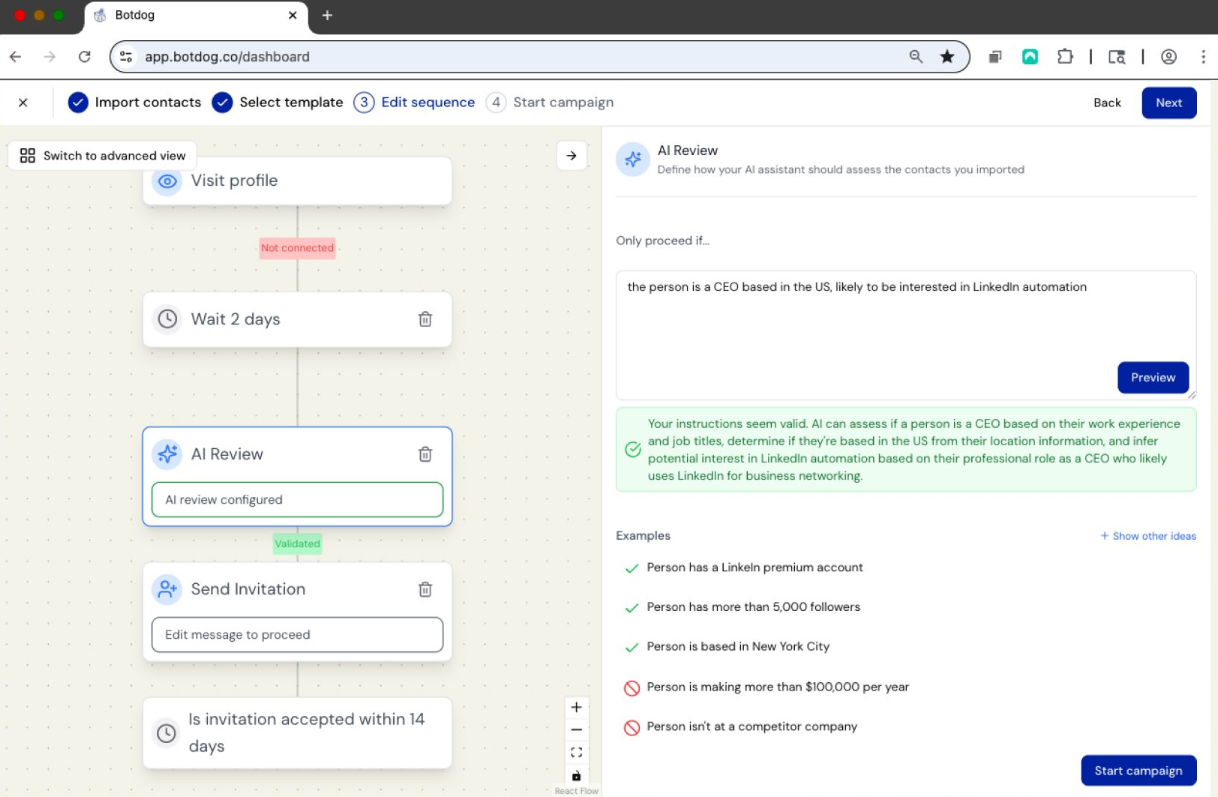Select the Start campaign step
This screenshot has height=797, width=1218.
550,102
